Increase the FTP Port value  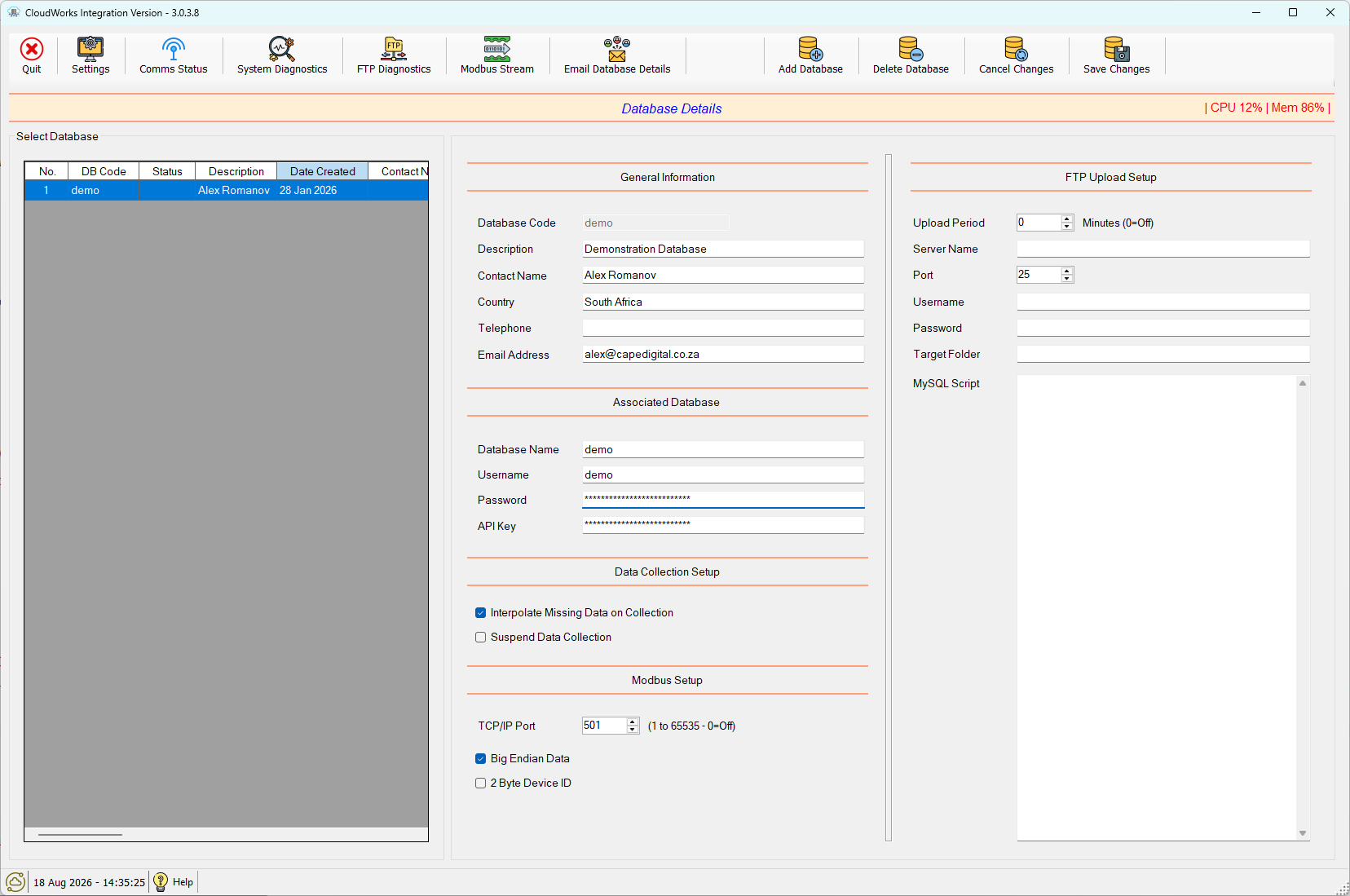click(x=1067, y=271)
